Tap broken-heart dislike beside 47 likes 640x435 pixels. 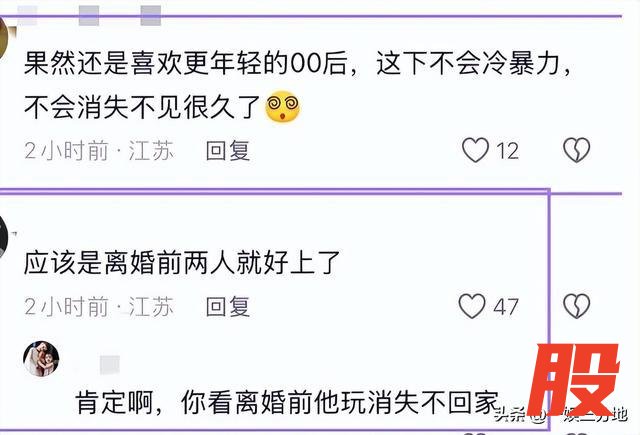[x=576, y=306]
